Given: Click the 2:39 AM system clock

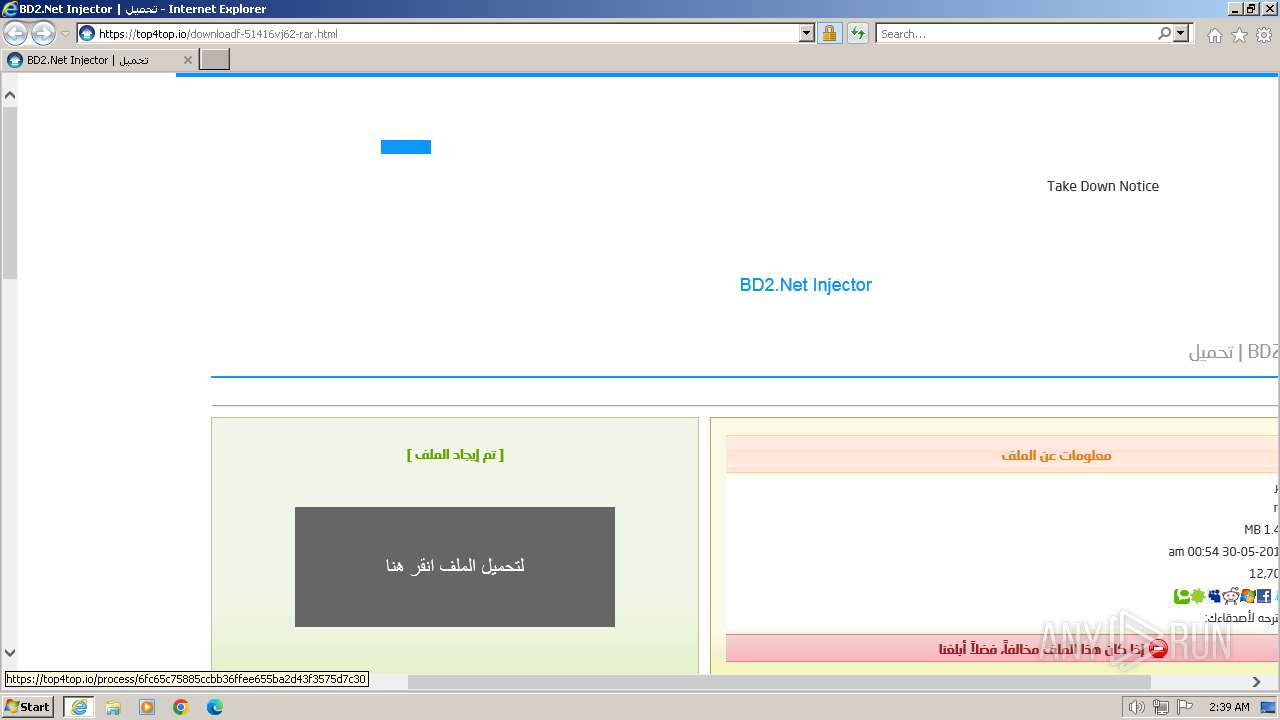Looking at the screenshot, I should click(x=1229, y=707).
